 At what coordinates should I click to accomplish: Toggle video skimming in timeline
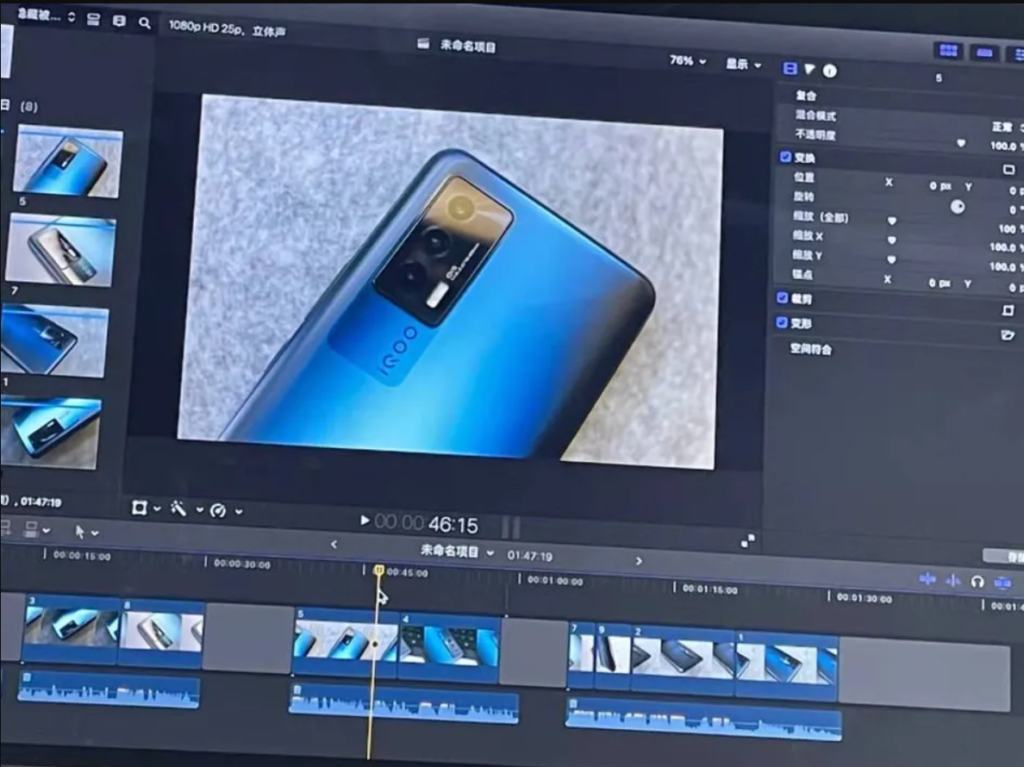[927, 579]
